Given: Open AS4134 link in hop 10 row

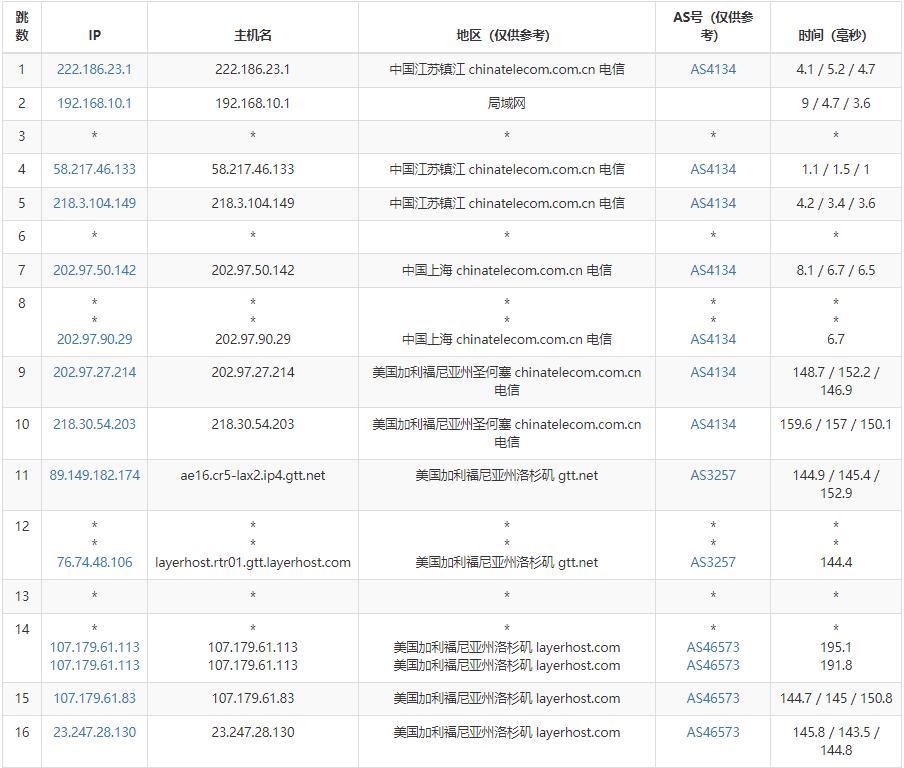Looking at the screenshot, I should (713, 424).
